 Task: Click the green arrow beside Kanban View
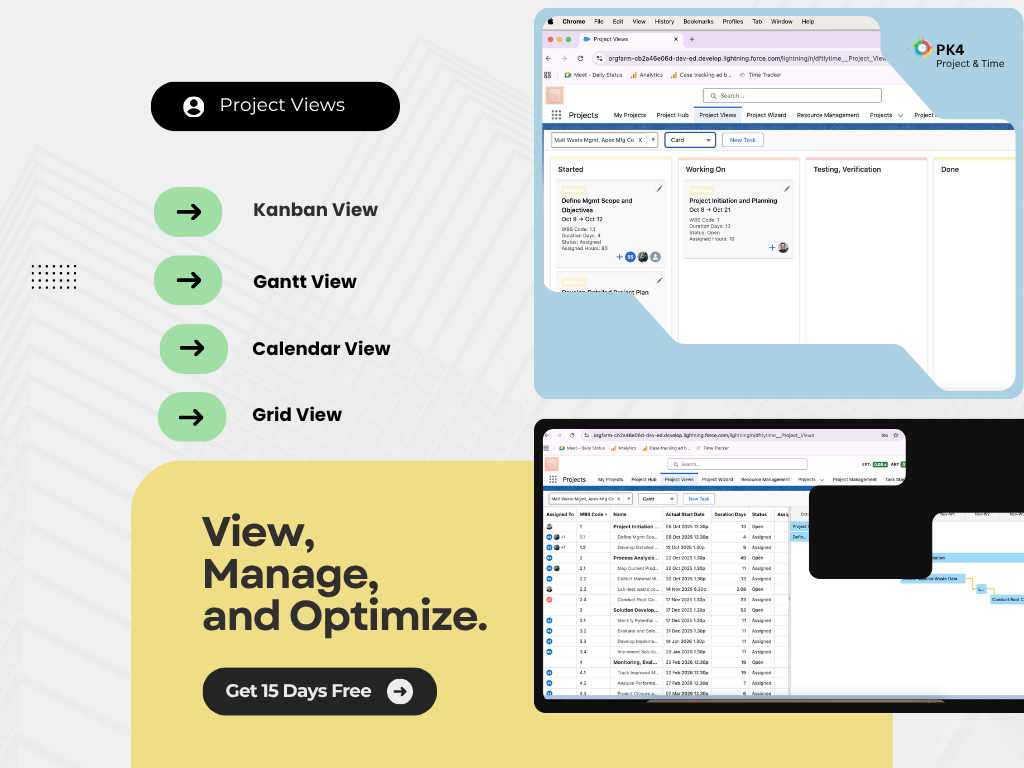click(188, 212)
